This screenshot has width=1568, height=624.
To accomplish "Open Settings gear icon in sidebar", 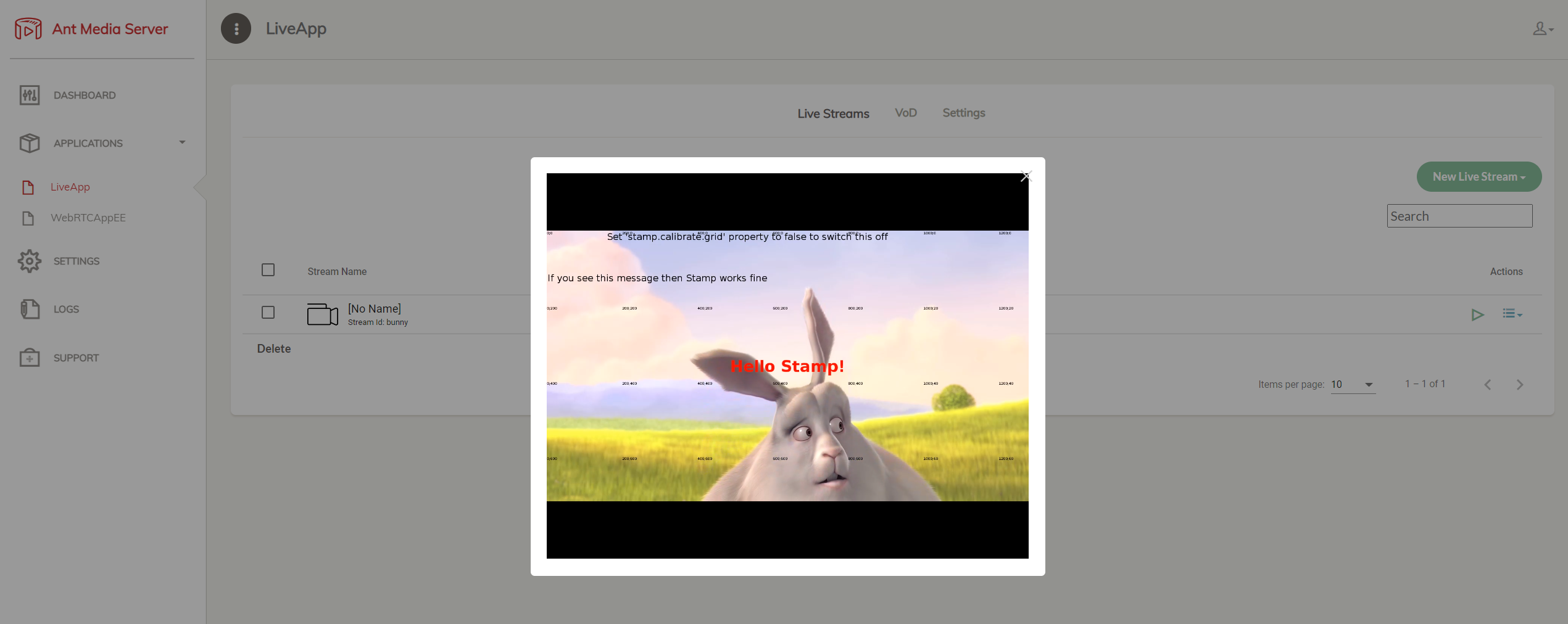I will pyautogui.click(x=29, y=261).
